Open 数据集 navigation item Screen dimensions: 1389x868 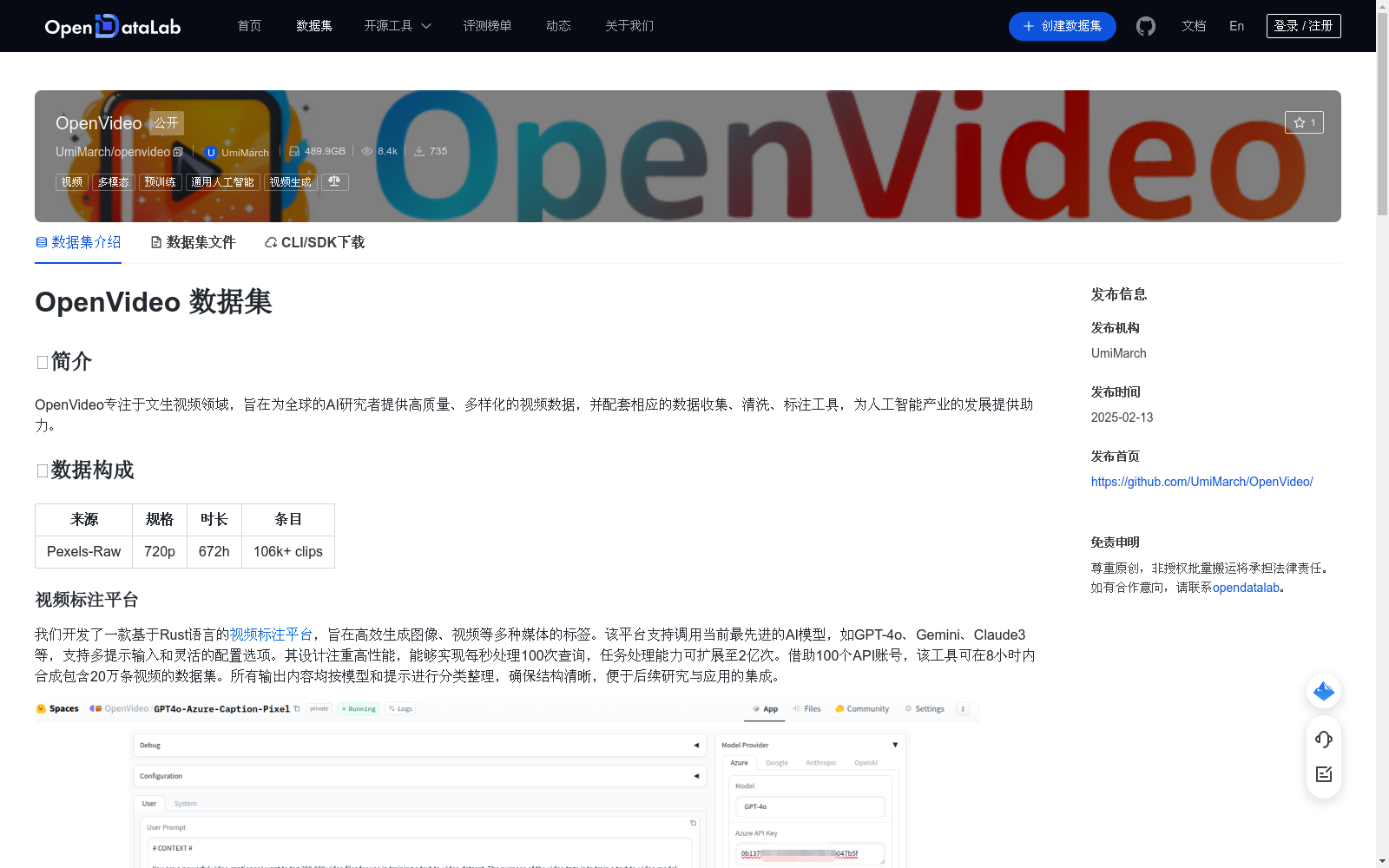314,26
